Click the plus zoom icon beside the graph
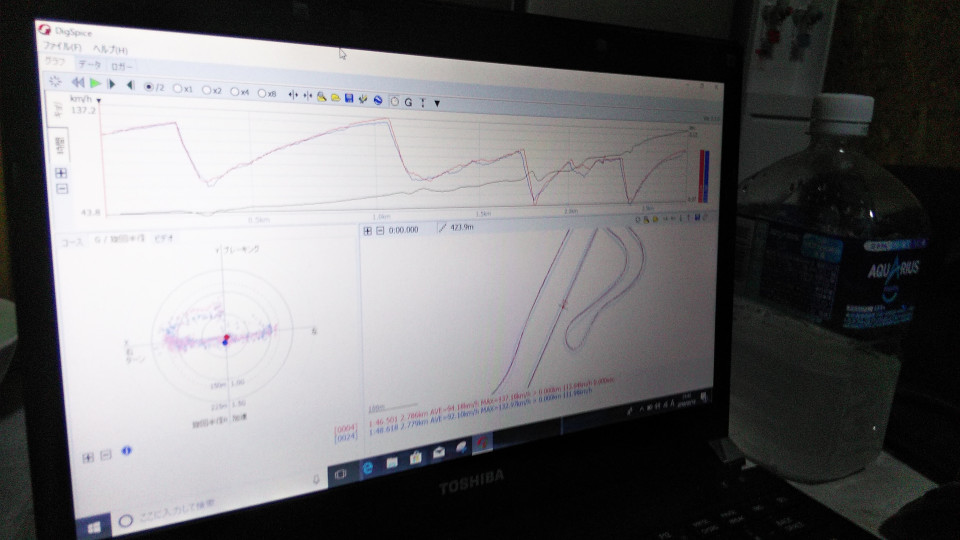960x540 pixels. click(61, 173)
